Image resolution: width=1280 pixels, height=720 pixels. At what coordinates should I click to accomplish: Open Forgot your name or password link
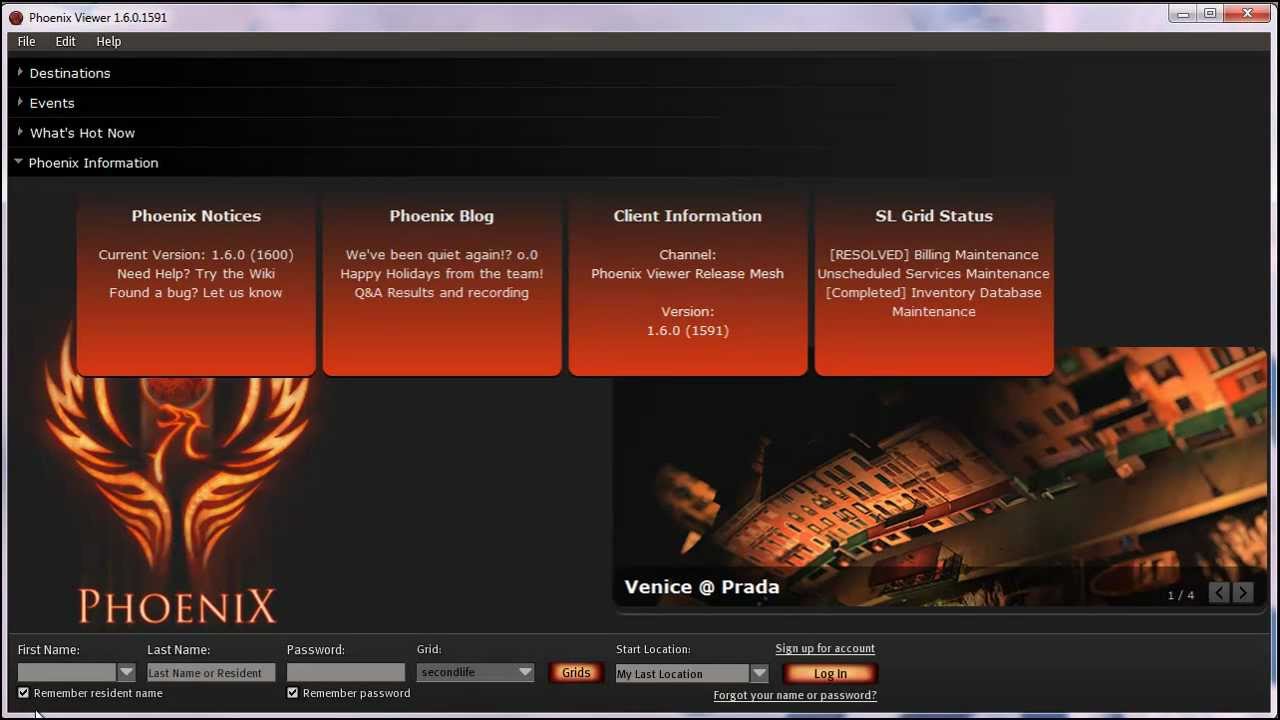point(795,695)
